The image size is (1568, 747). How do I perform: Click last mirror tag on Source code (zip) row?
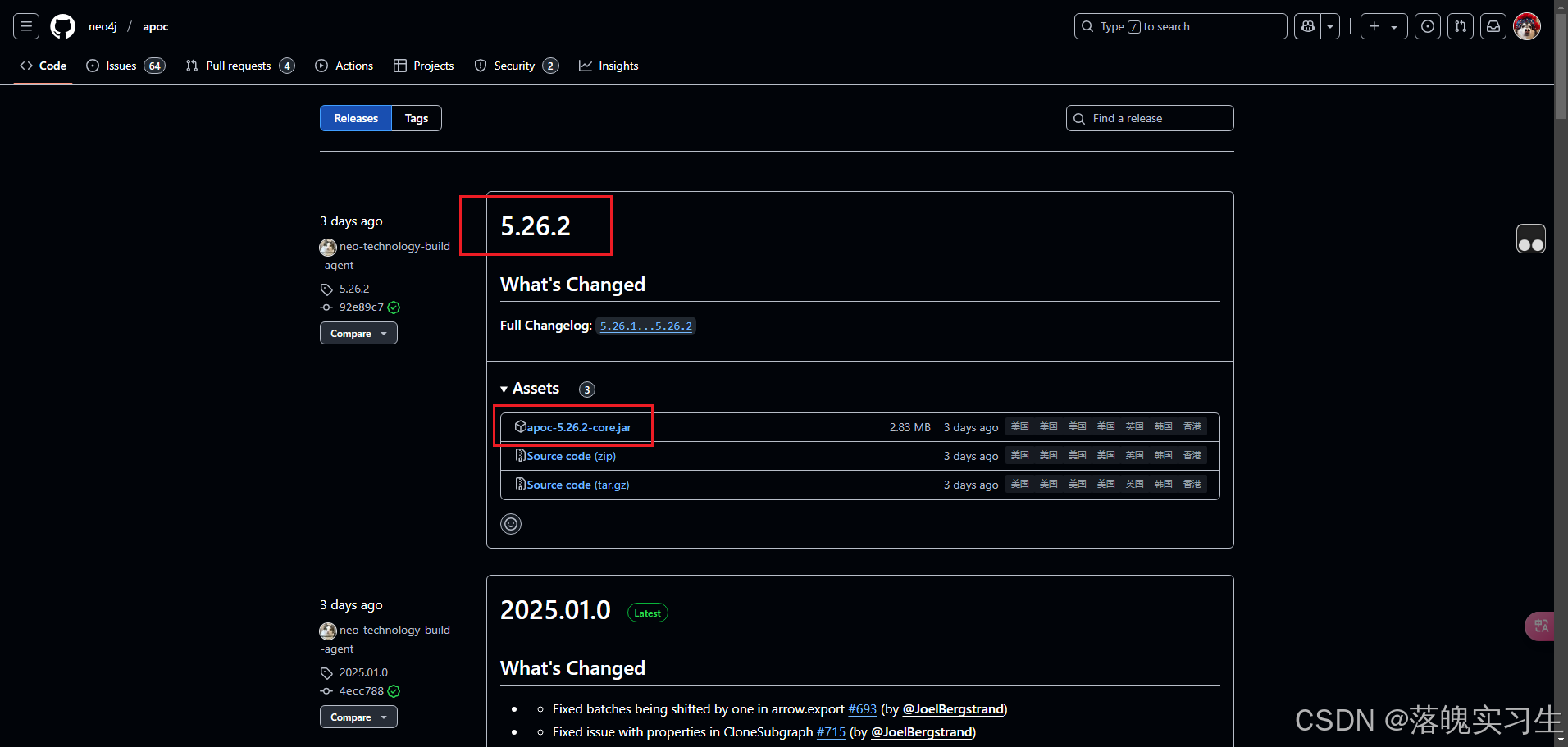(x=1192, y=455)
